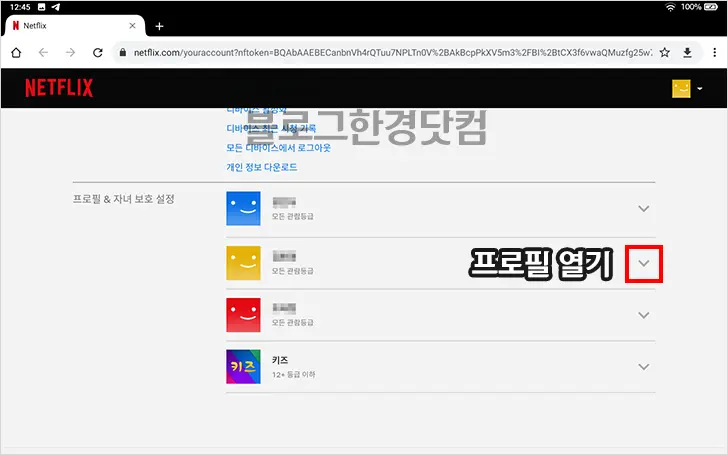Tap the image notification icon in status bar

[41, 7]
